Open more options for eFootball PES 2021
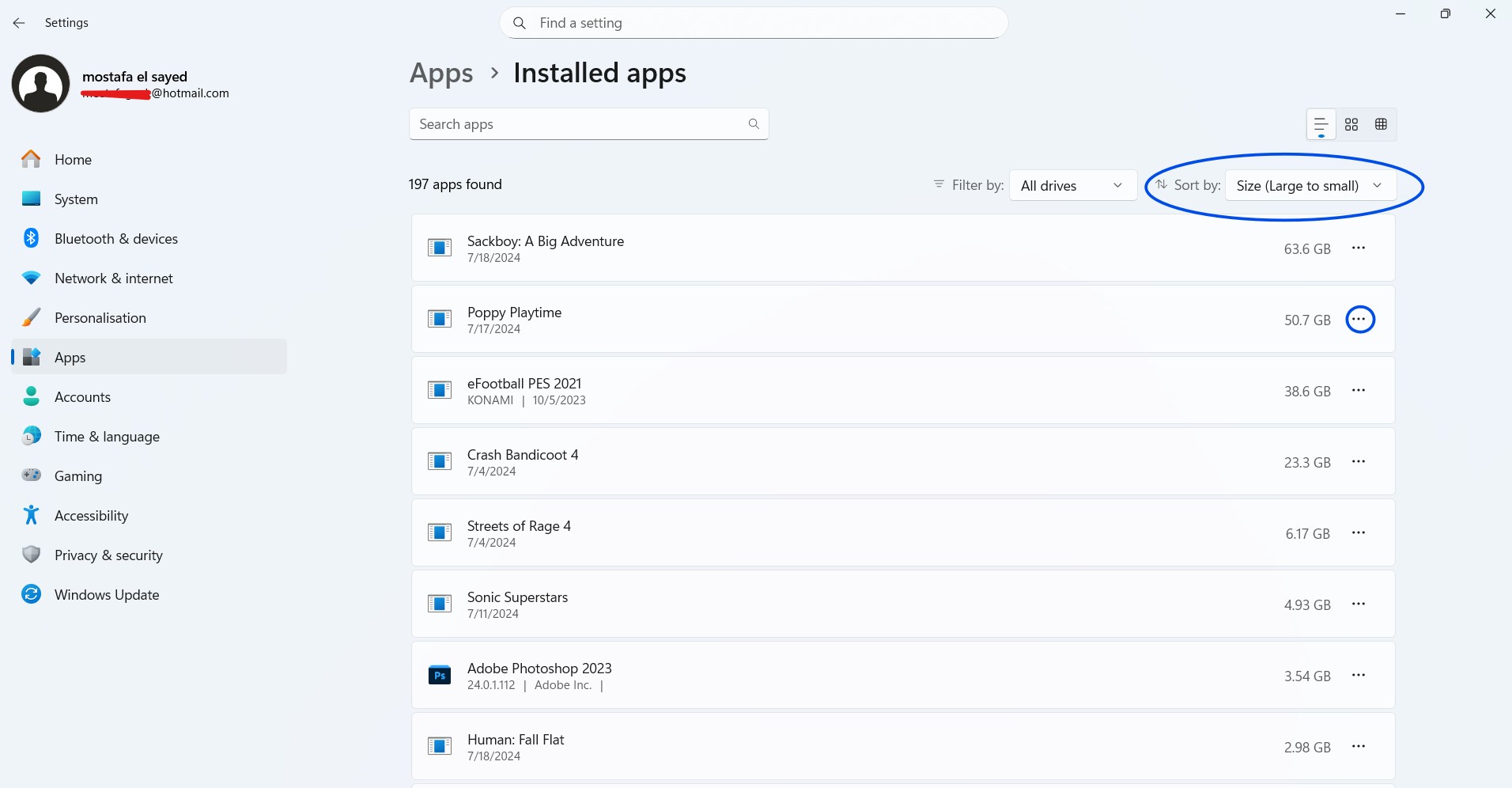 tap(1359, 391)
